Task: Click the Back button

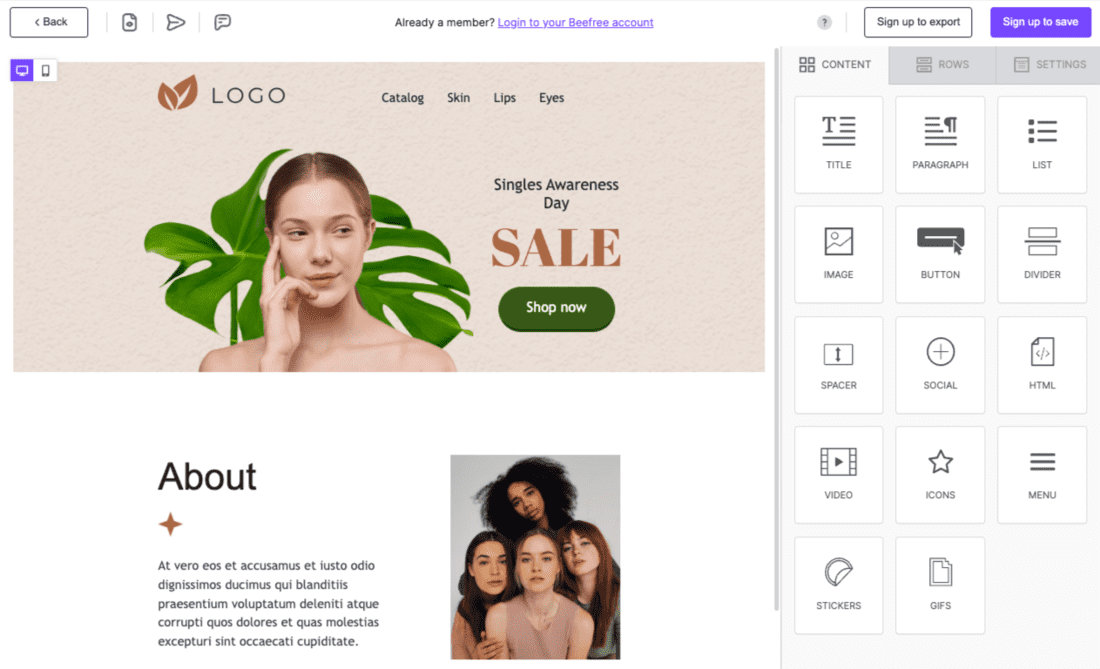Action: click(x=49, y=22)
